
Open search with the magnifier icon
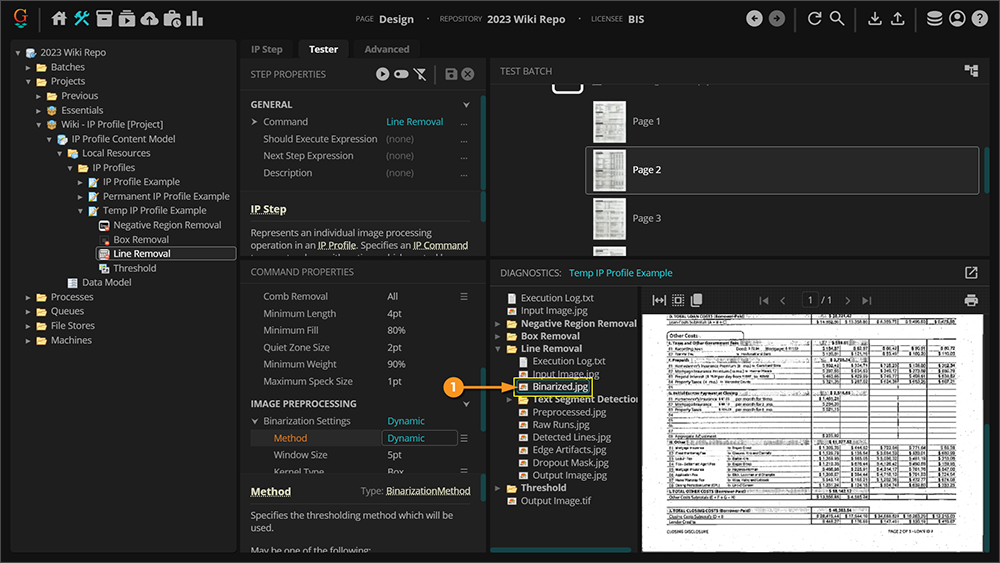[x=837, y=18]
